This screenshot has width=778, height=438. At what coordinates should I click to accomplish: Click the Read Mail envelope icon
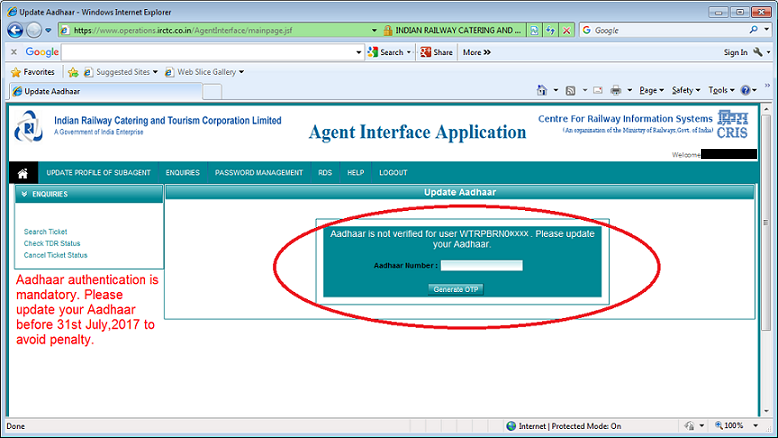pyautogui.click(x=598, y=90)
